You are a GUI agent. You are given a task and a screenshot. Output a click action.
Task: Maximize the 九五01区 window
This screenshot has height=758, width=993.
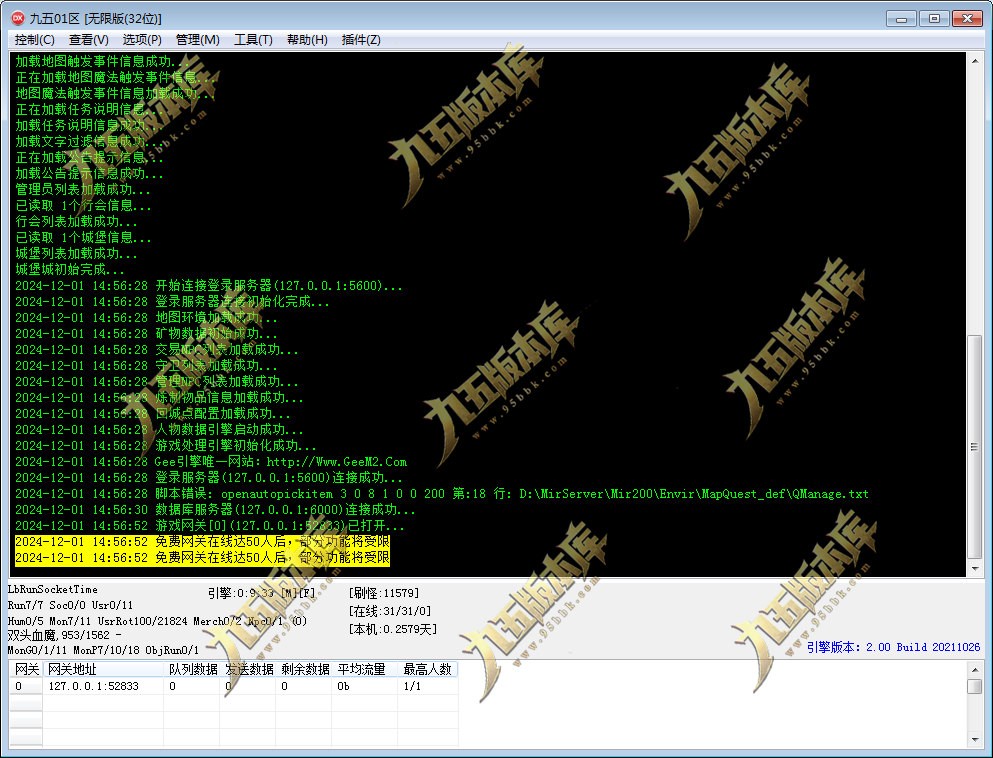click(933, 18)
